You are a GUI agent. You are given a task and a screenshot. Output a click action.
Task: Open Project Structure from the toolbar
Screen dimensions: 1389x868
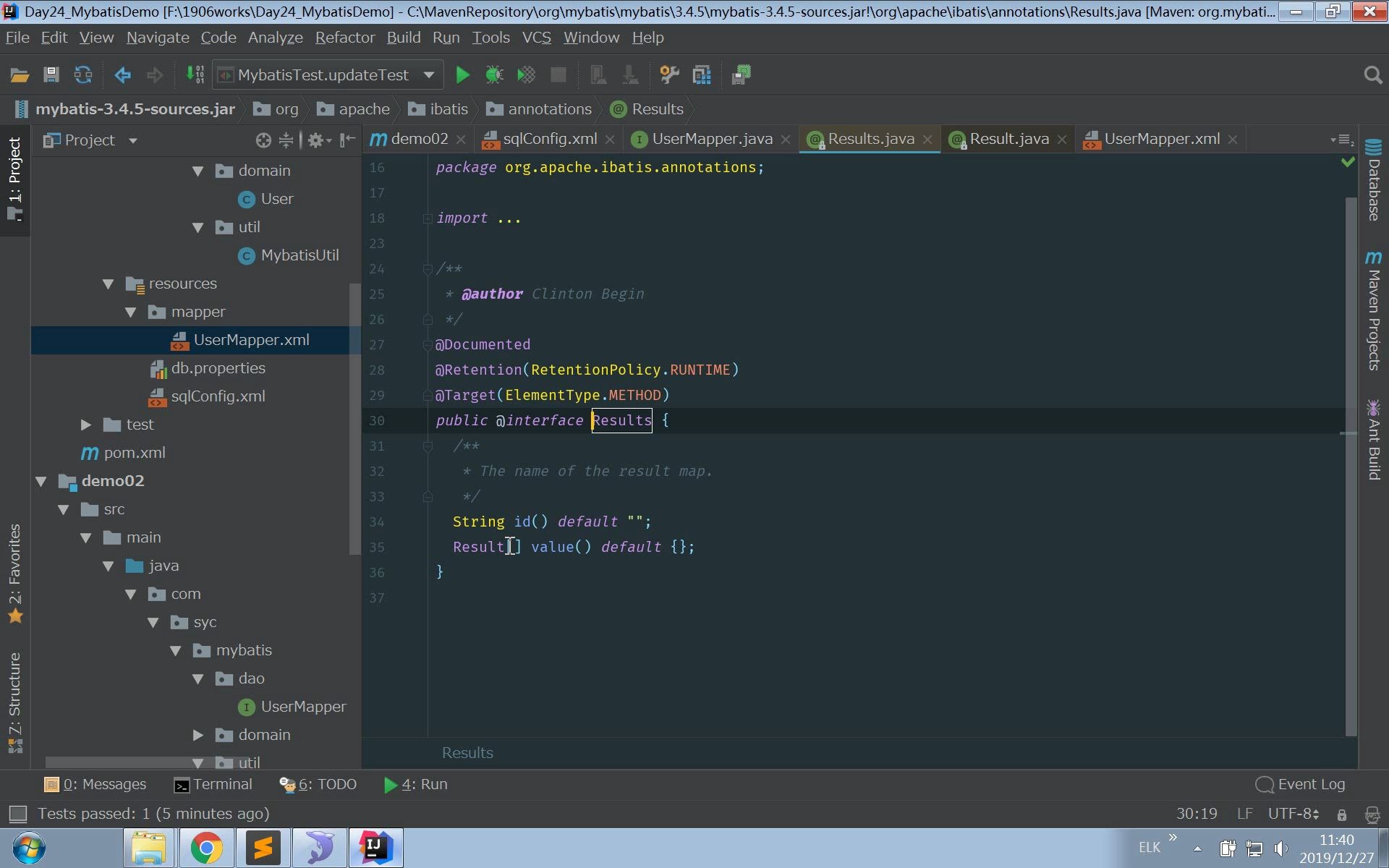pos(701,75)
